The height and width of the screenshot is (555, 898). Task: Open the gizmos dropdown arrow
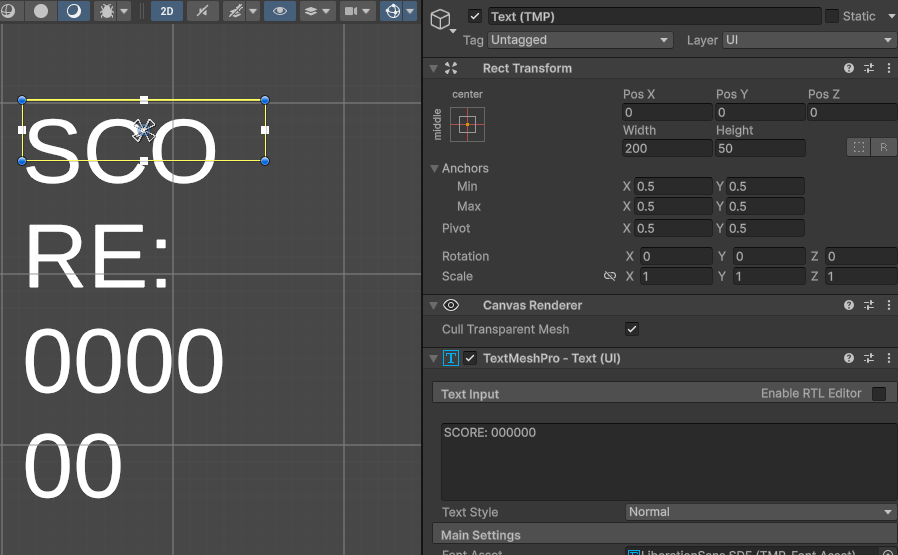click(410, 11)
